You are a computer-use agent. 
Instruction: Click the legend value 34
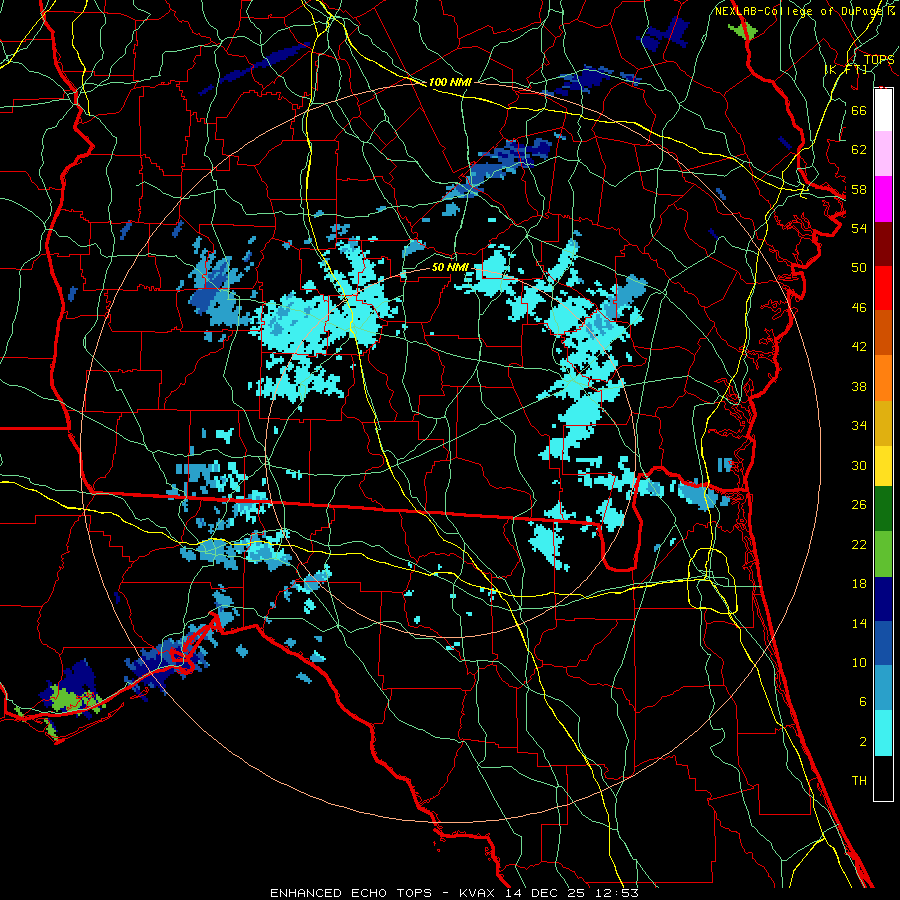coord(859,426)
